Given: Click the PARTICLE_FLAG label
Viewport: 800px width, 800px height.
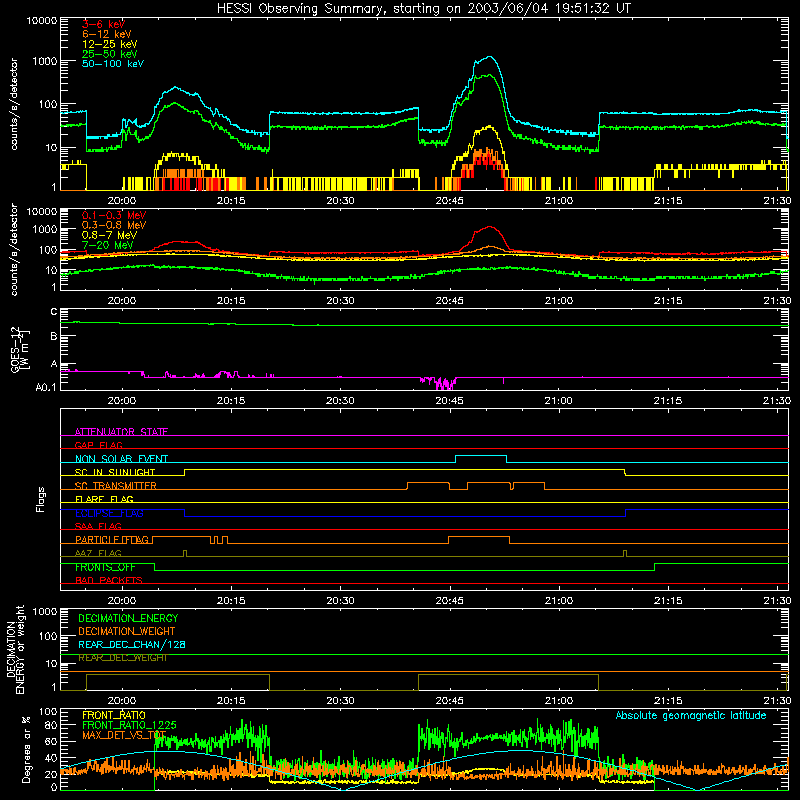Looking at the screenshot, I should pyautogui.click(x=112, y=539).
